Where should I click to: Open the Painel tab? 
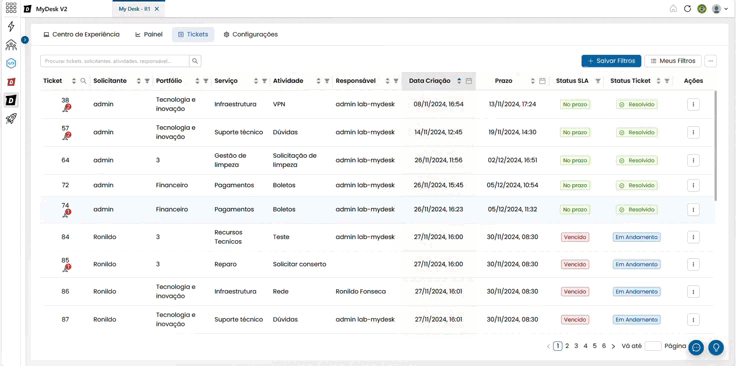[x=149, y=35]
